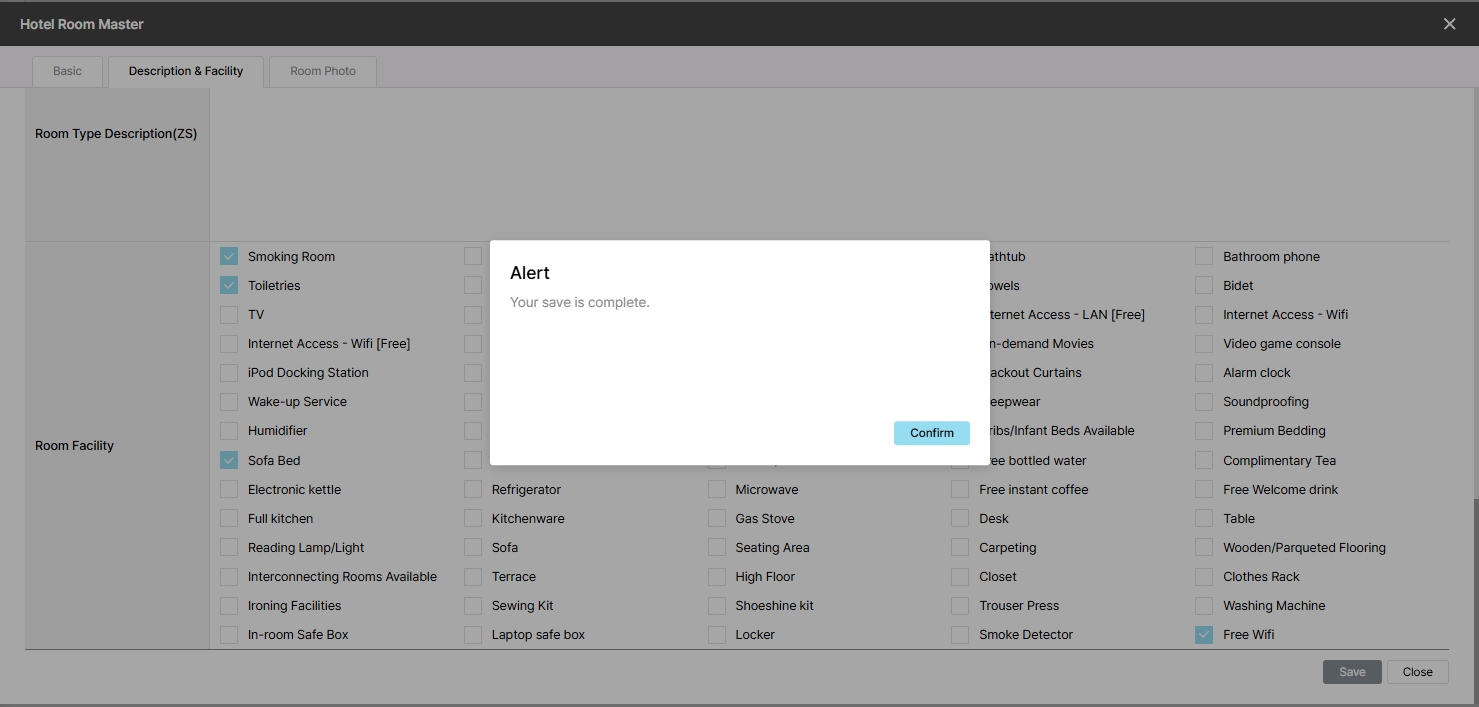Uncheck the Free Wifi option
Screen dimensions: 1479x707
pos(1204,635)
